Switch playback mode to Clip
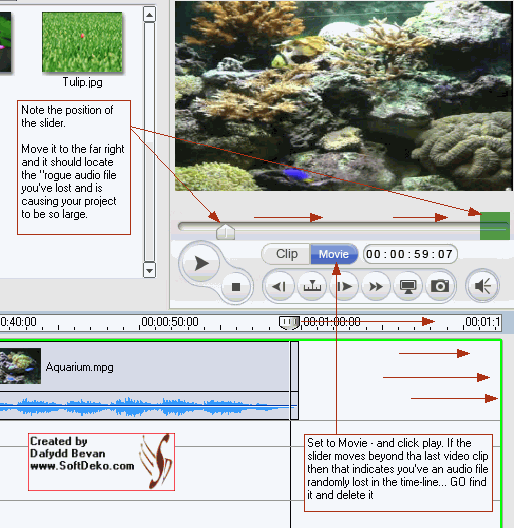The width and height of the screenshot is (514, 528). pyautogui.click(x=287, y=254)
